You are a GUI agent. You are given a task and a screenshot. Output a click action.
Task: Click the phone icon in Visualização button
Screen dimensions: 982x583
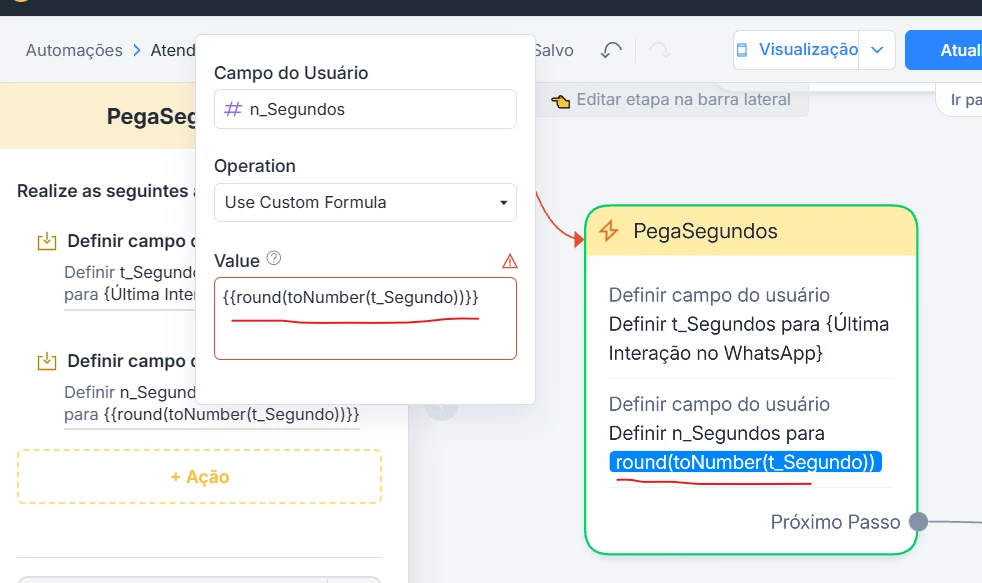click(743, 50)
